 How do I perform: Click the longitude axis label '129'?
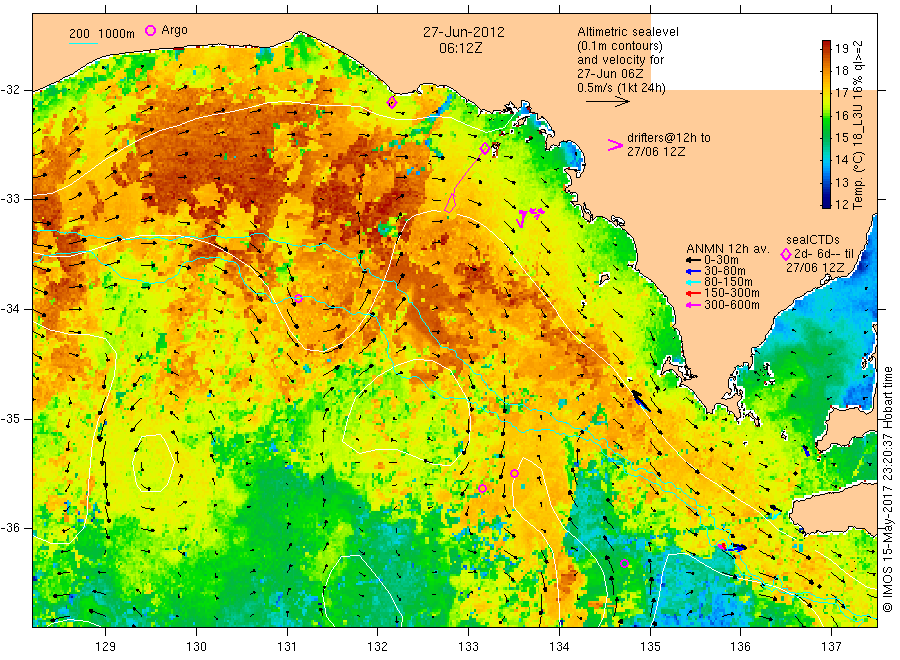click(x=106, y=647)
